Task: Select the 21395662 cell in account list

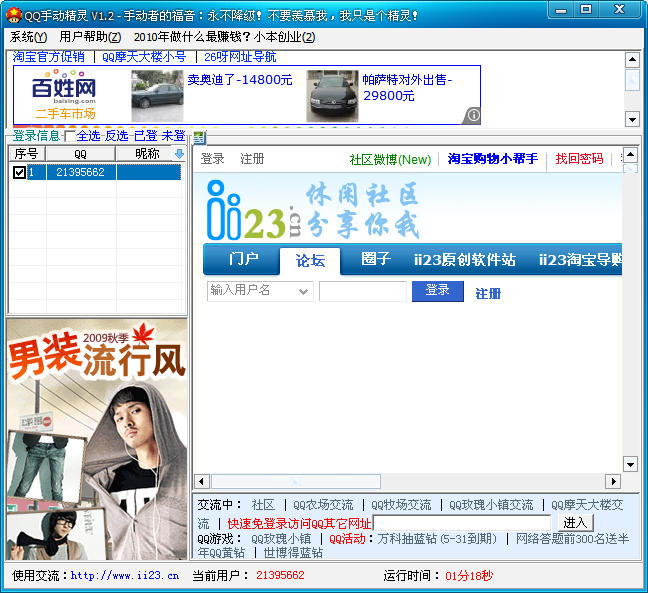Action: tap(81, 172)
